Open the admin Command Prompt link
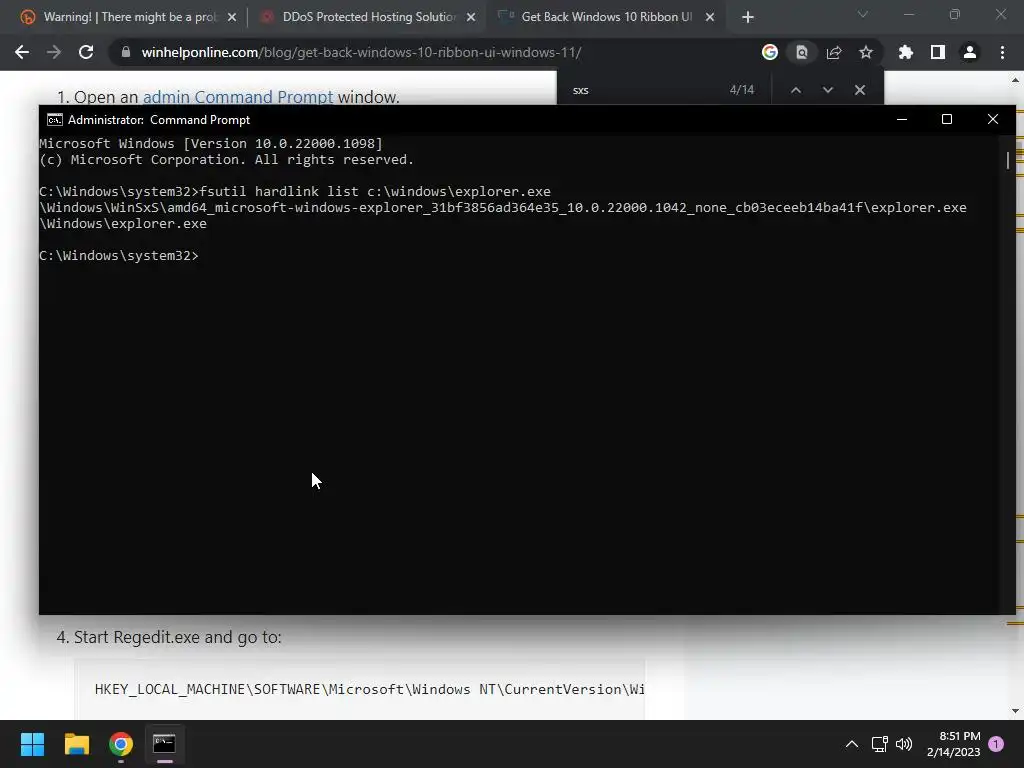Image resolution: width=1024 pixels, height=768 pixels. pos(238,97)
